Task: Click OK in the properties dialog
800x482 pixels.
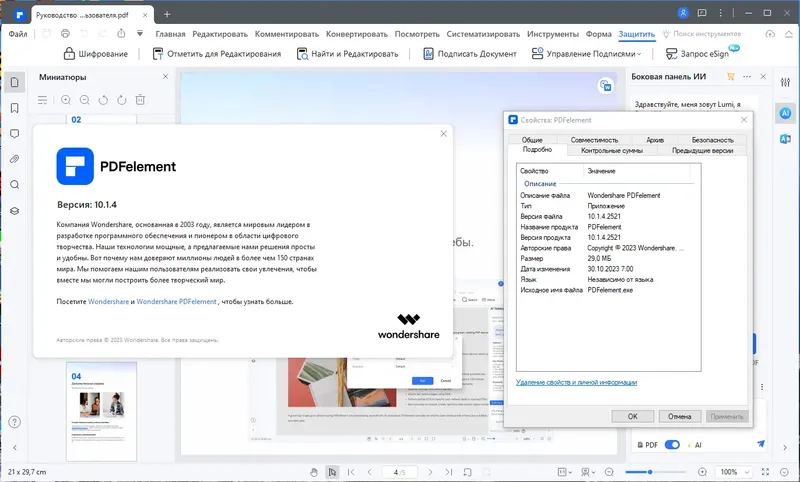Action: (633, 416)
